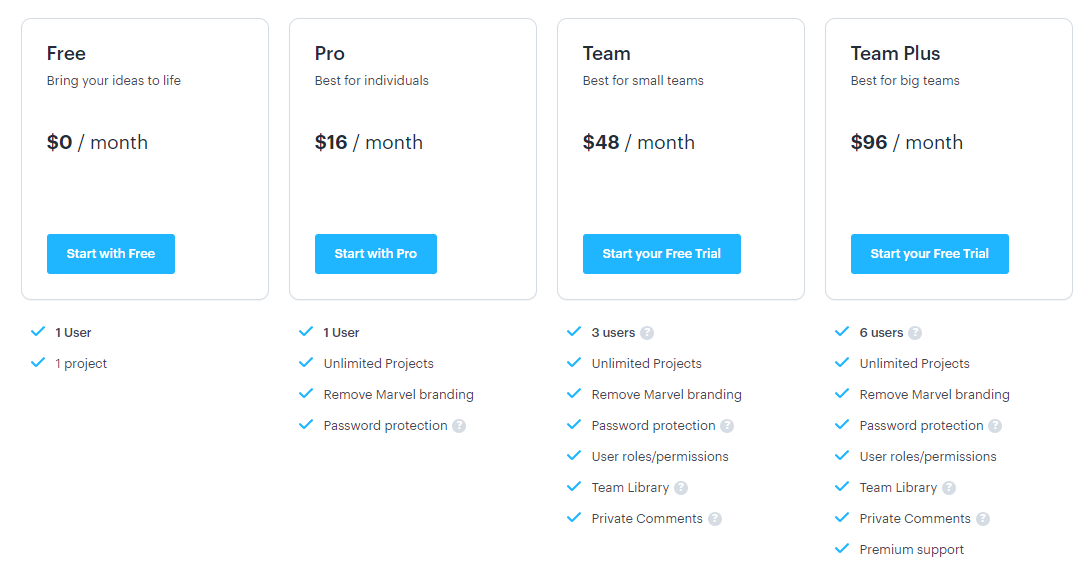Start the free trial for Team Plus
1090x573 pixels.
click(929, 254)
